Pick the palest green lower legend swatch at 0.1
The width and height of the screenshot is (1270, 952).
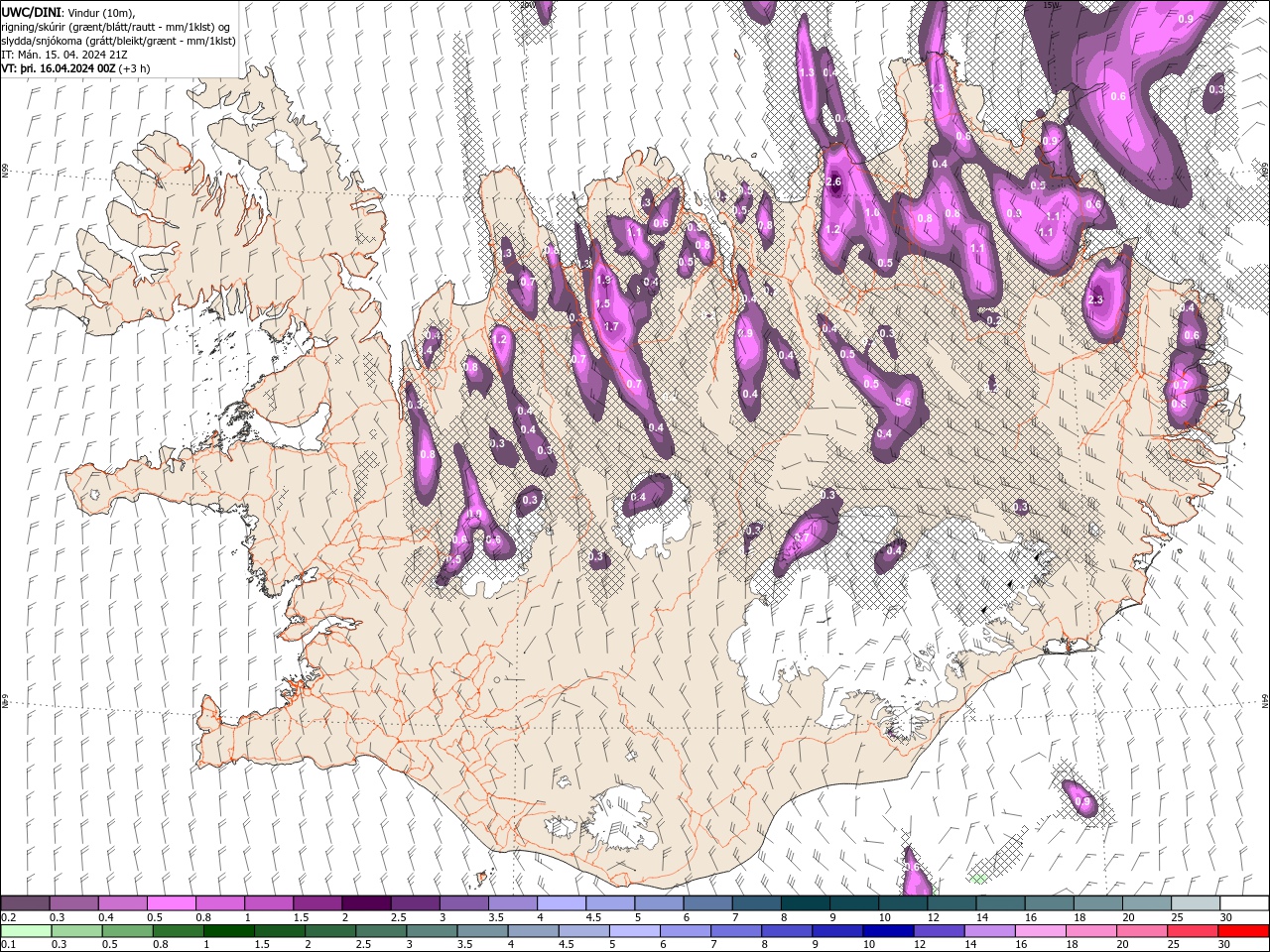(x=25, y=930)
